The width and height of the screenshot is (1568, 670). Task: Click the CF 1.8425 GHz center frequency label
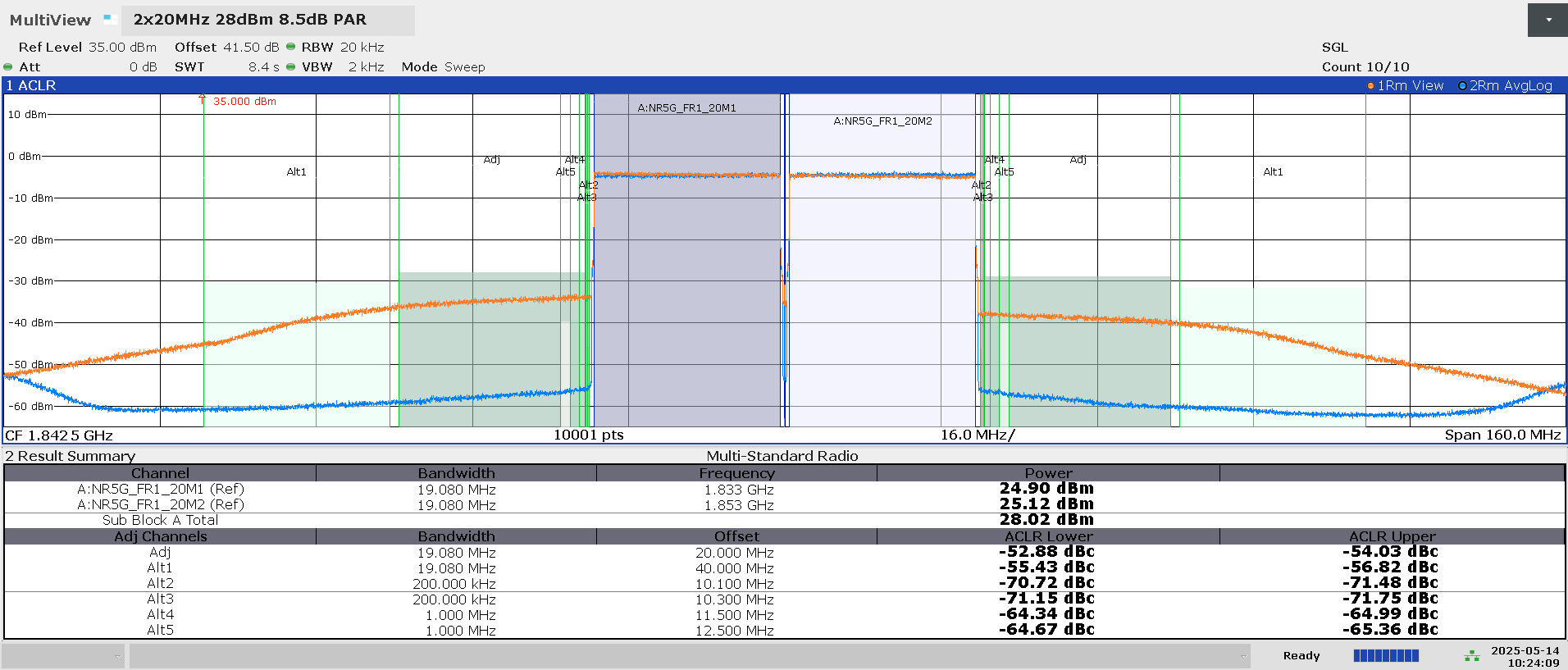pyautogui.click(x=59, y=435)
